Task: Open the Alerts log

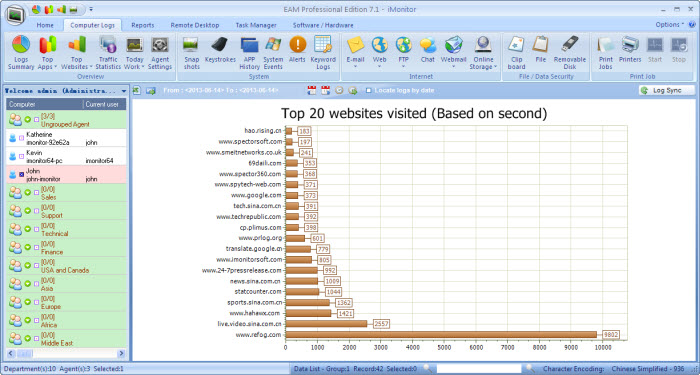Action: [297, 50]
